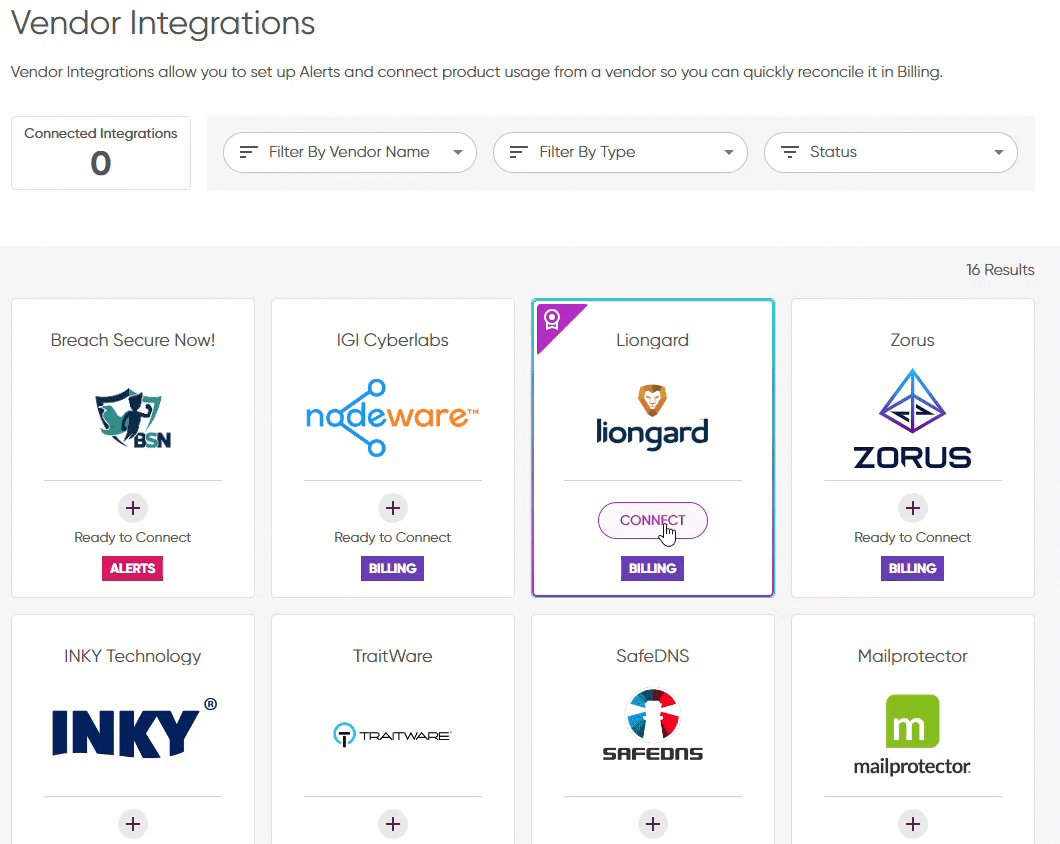Click the plus icon on INKY Technology card
The width and height of the screenshot is (1060, 844).
133,824
